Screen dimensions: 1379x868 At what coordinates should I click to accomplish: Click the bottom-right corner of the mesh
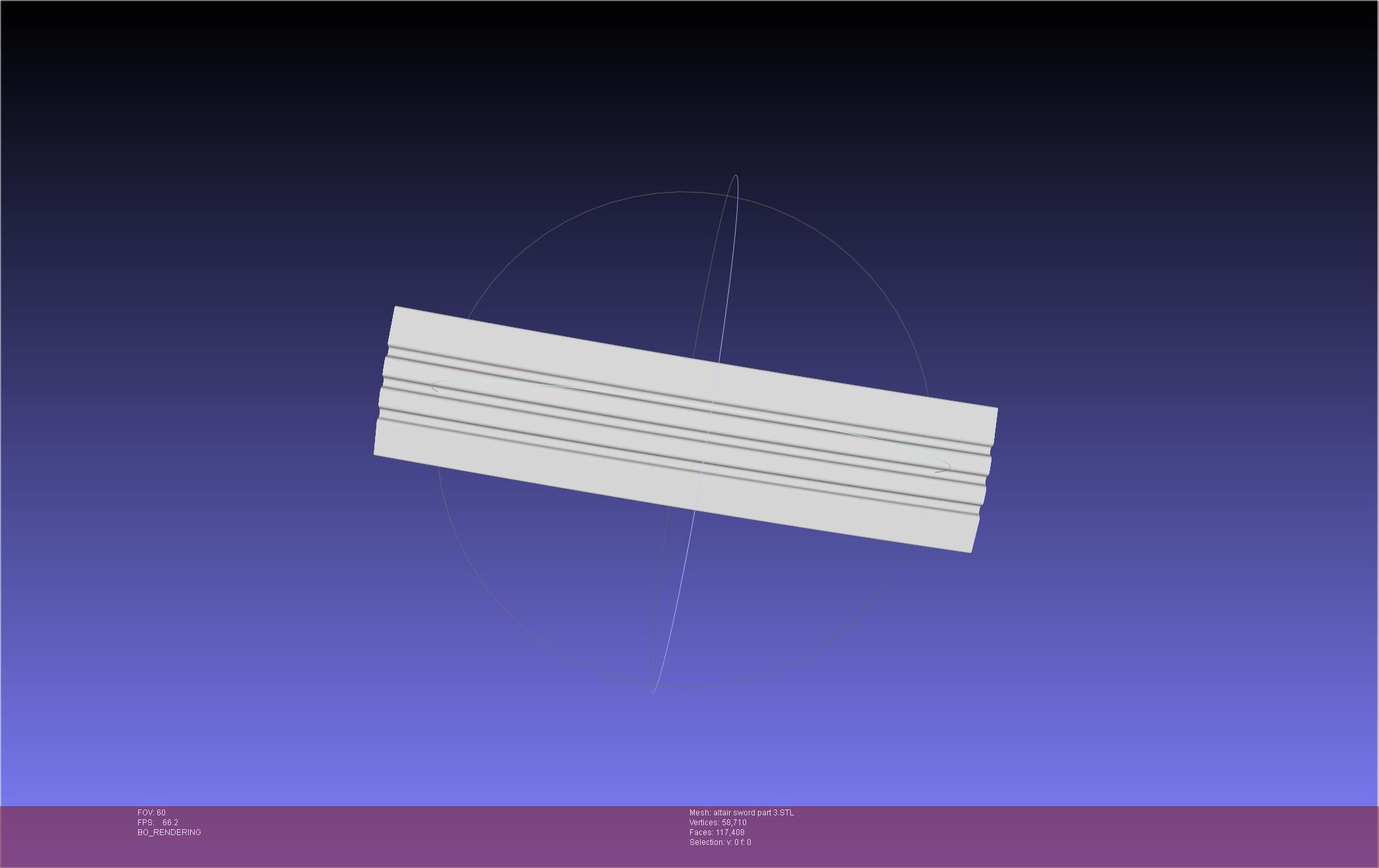pyautogui.click(x=970, y=551)
